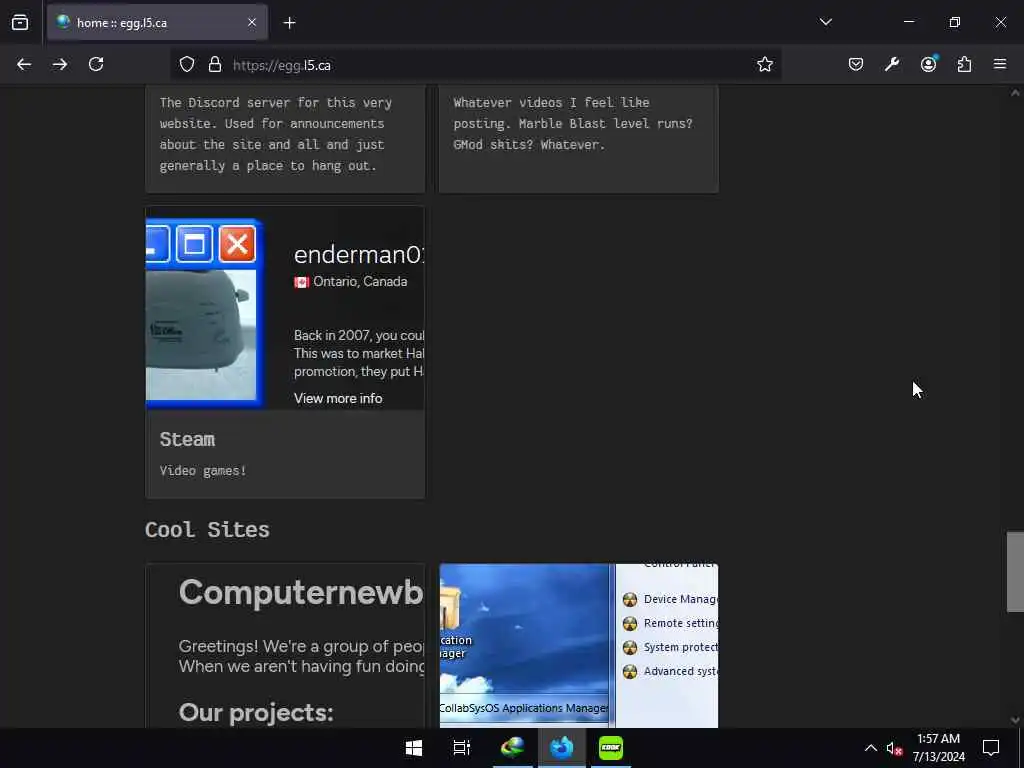Click Device Manager entry in the screenshot
Viewport: 1024px width, 768px height.
670,599
